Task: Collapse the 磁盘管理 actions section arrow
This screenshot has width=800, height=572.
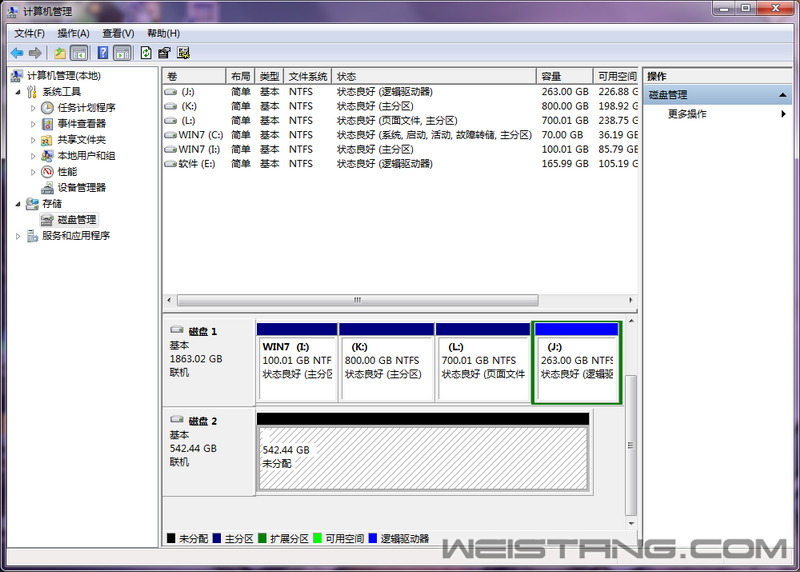Action: pyautogui.click(x=783, y=95)
